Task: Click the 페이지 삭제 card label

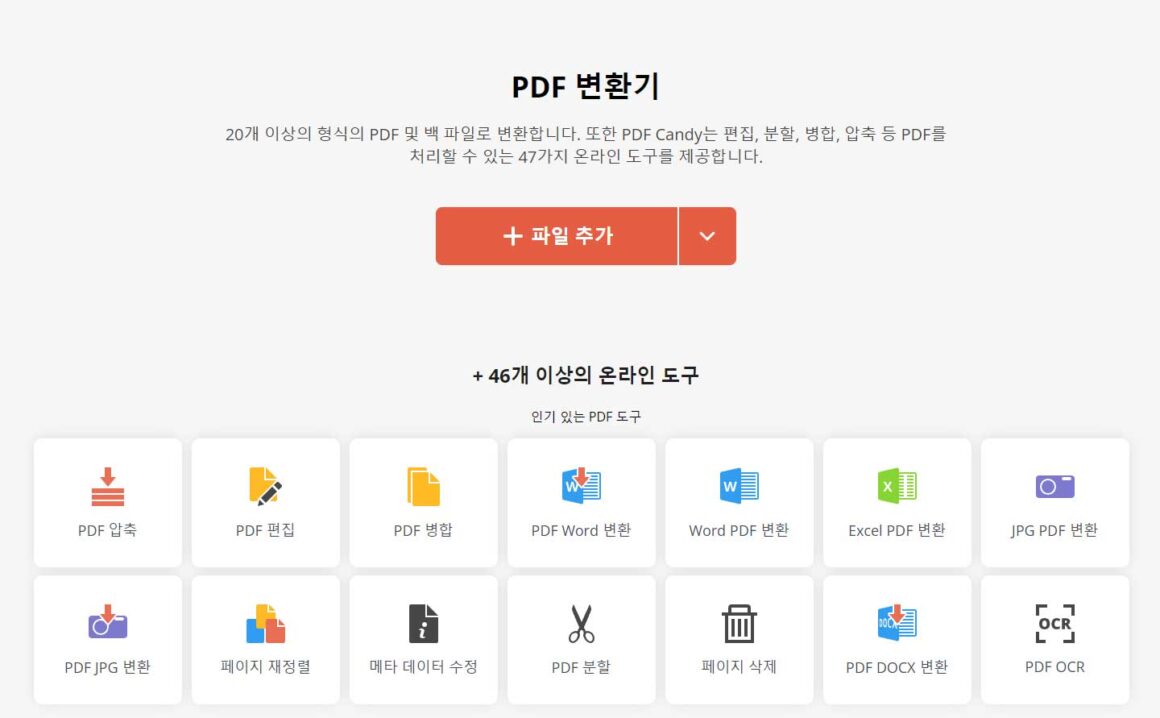Action: [x=739, y=666]
